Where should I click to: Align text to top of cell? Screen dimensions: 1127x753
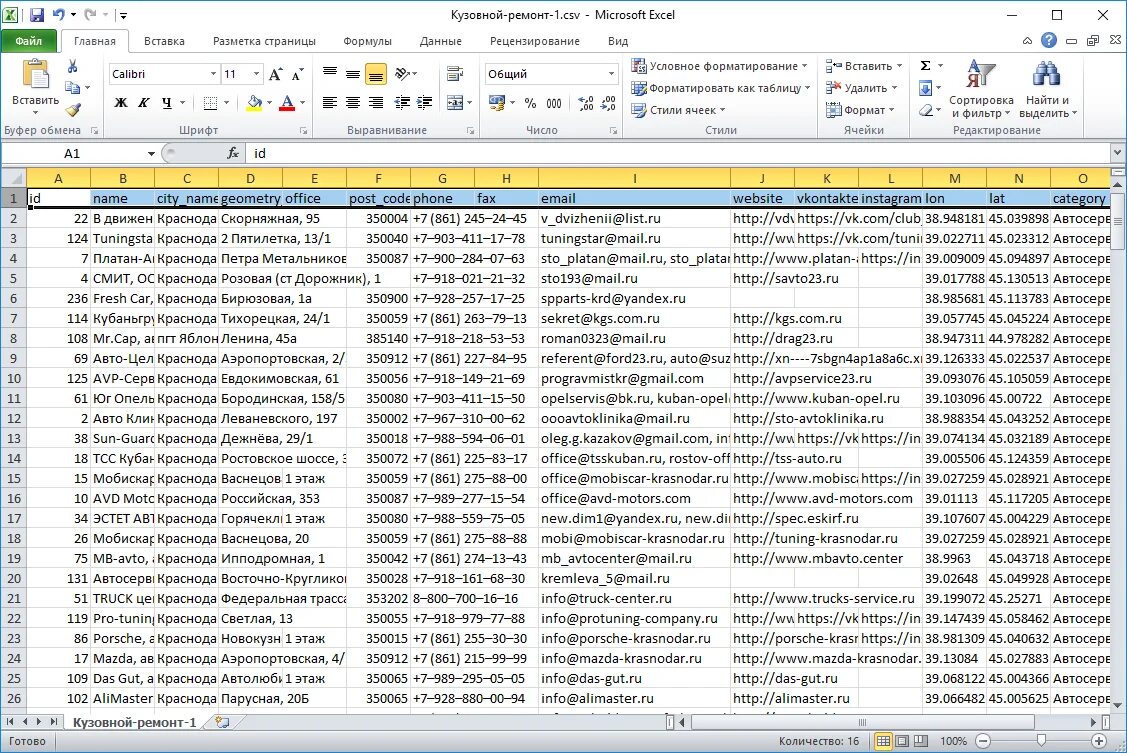click(x=330, y=73)
